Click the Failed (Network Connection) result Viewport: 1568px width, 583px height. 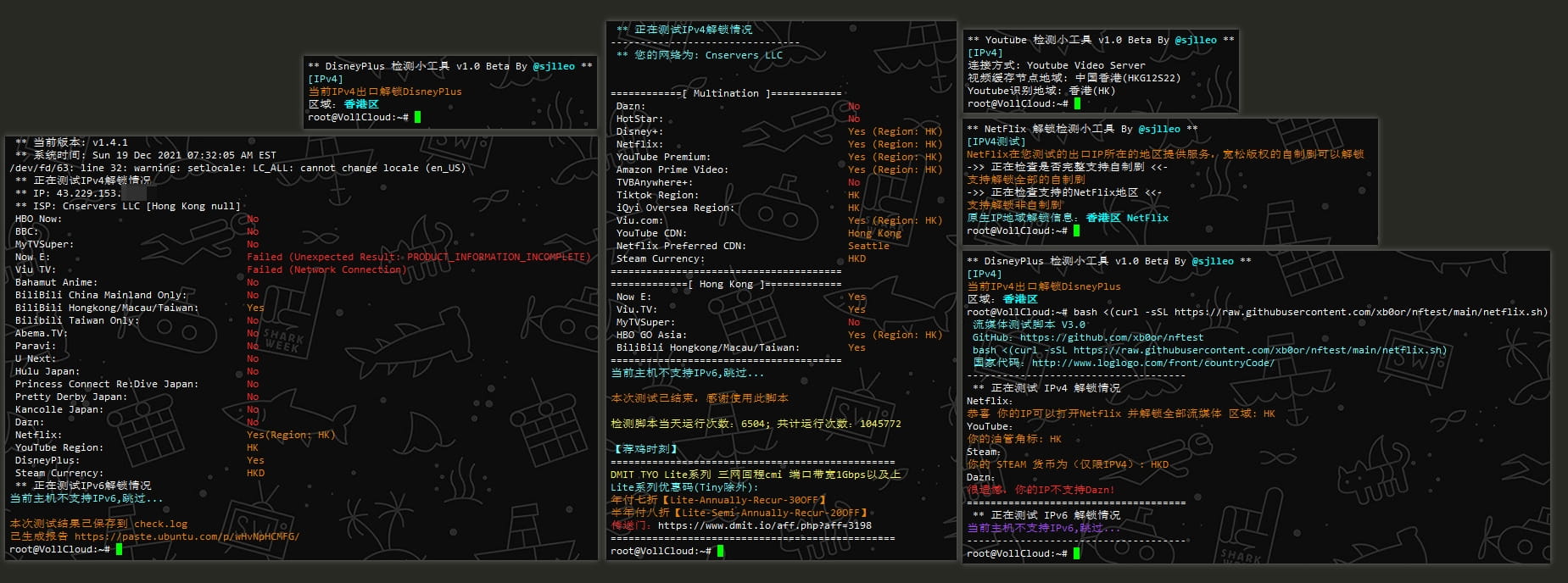(326, 269)
